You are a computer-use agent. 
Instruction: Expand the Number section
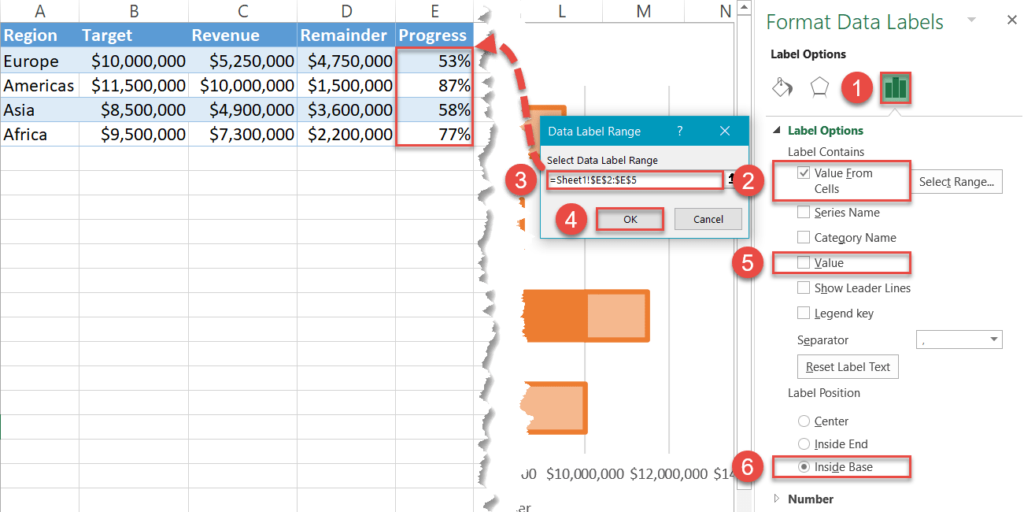[x=779, y=499]
